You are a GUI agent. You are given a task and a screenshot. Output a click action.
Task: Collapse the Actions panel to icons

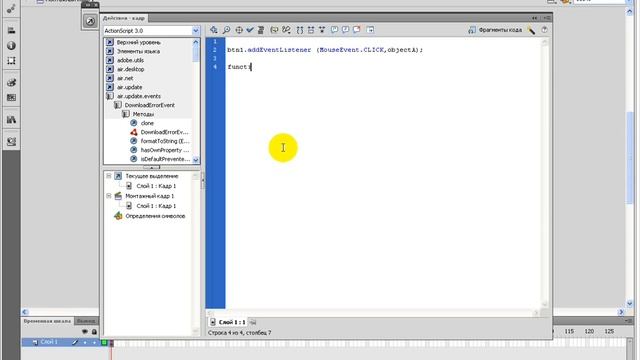coord(534,18)
